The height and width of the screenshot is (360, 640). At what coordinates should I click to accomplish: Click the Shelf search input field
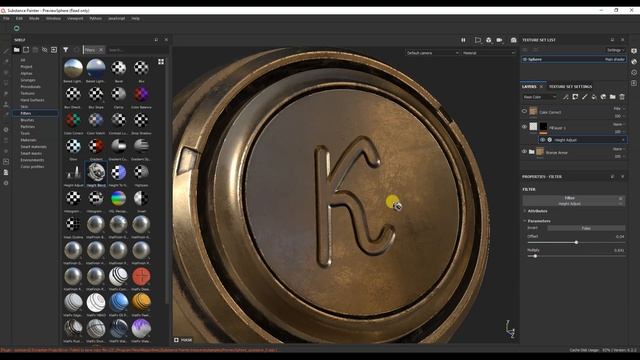137,50
